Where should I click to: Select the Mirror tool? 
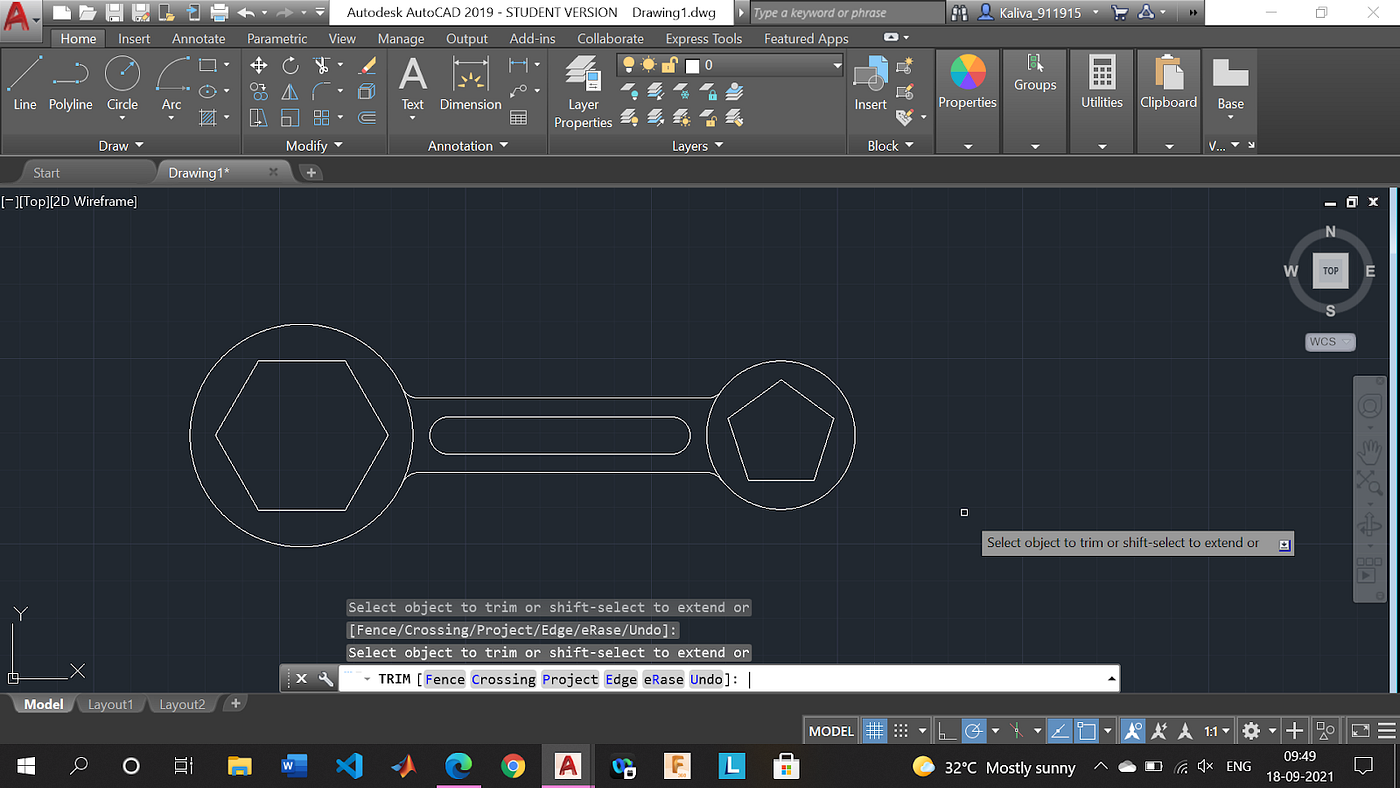290,90
